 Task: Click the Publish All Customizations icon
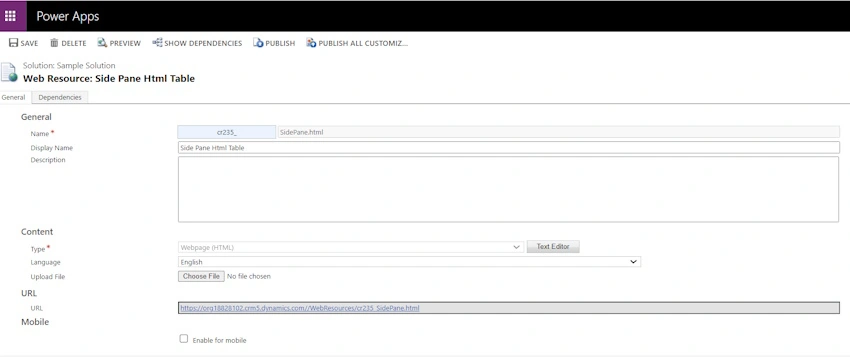point(311,43)
